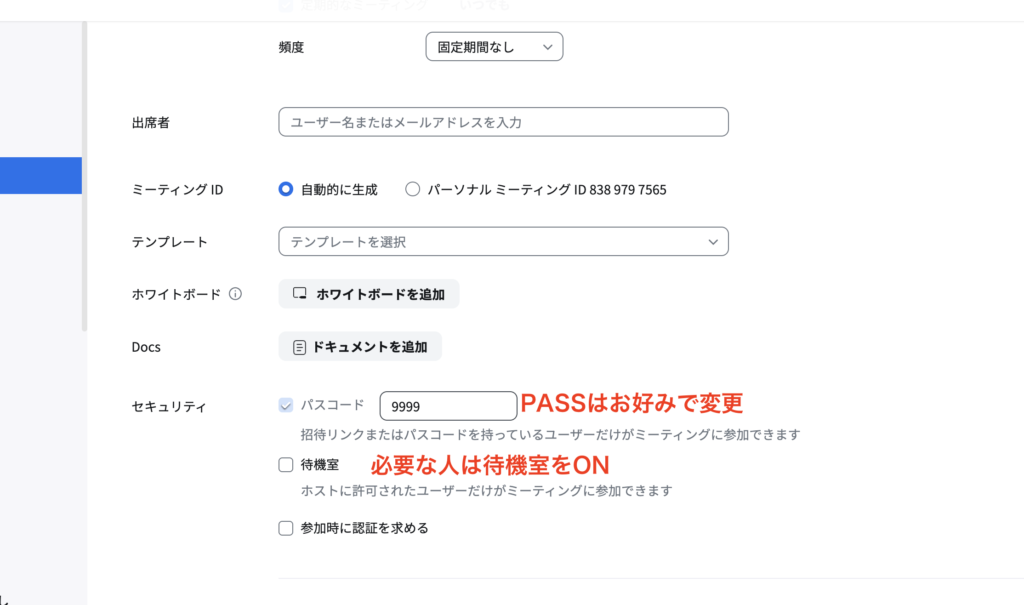Click ドキュメントを追加 button

coord(360,347)
